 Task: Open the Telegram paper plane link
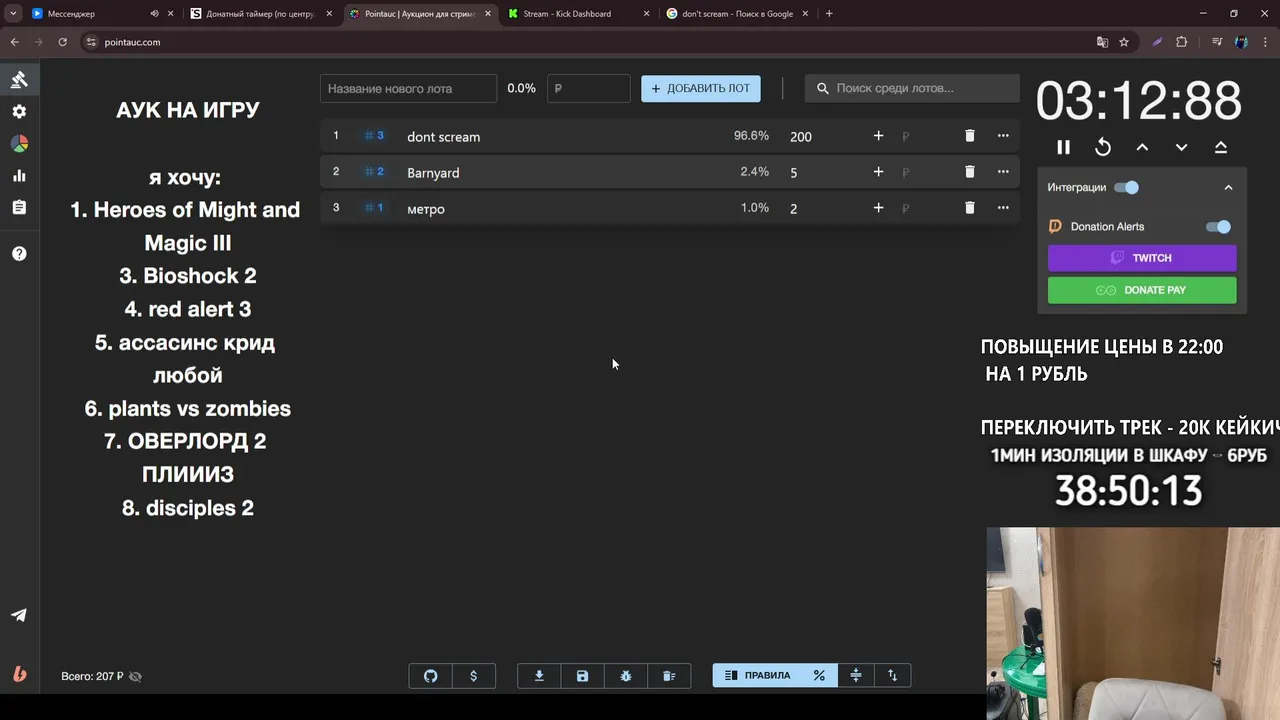pos(19,615)
